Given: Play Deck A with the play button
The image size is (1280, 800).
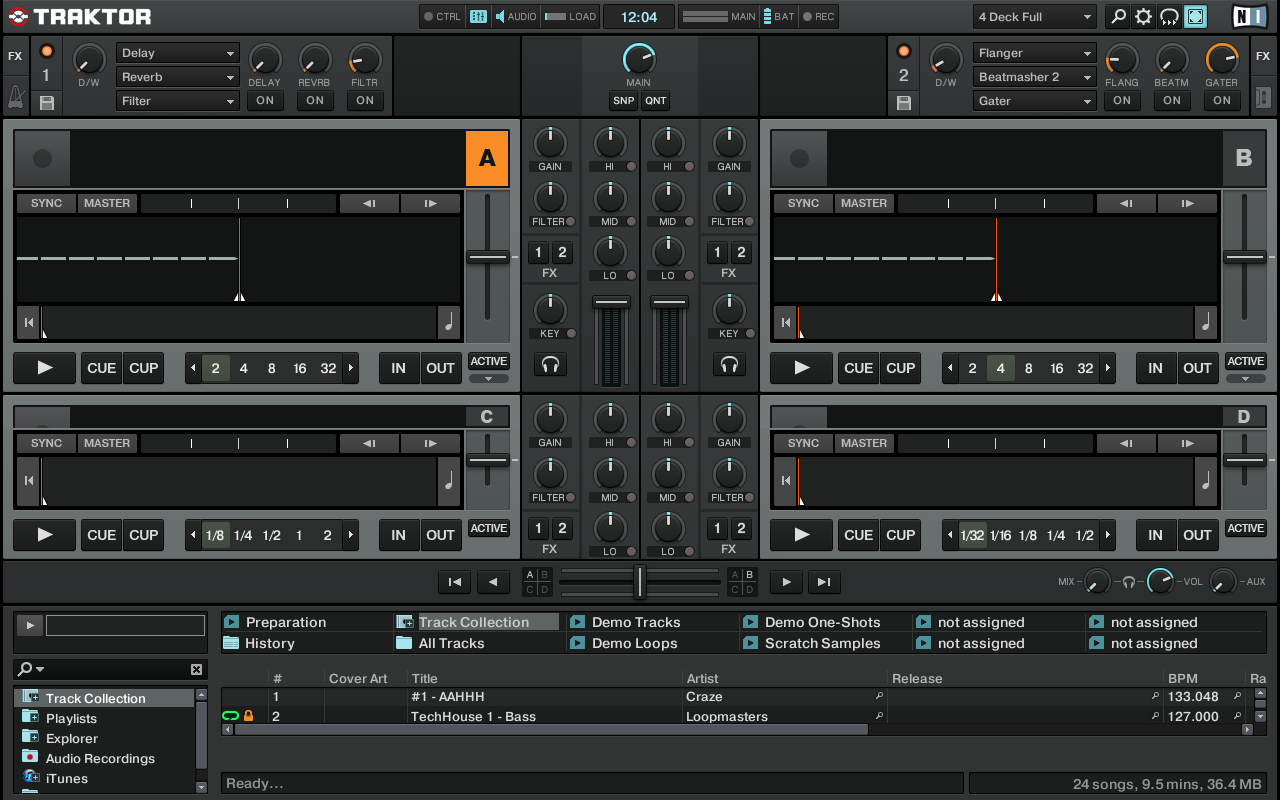Looking at the screenshot, I should (x=45, y=368).
